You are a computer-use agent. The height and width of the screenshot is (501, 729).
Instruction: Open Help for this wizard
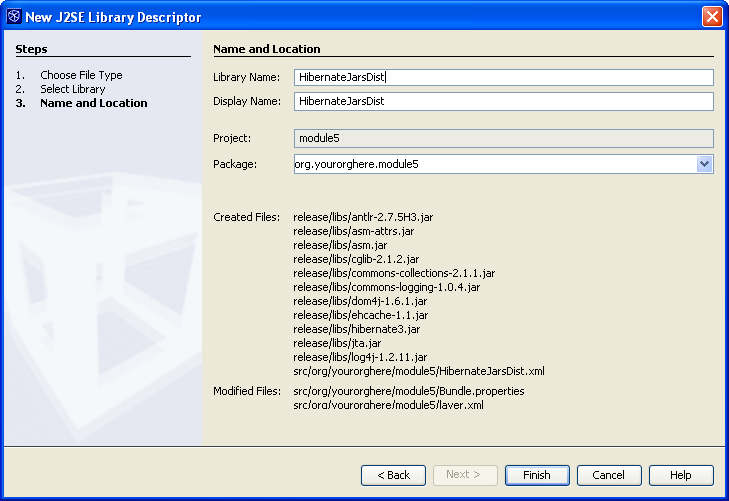tap(681, 475)
